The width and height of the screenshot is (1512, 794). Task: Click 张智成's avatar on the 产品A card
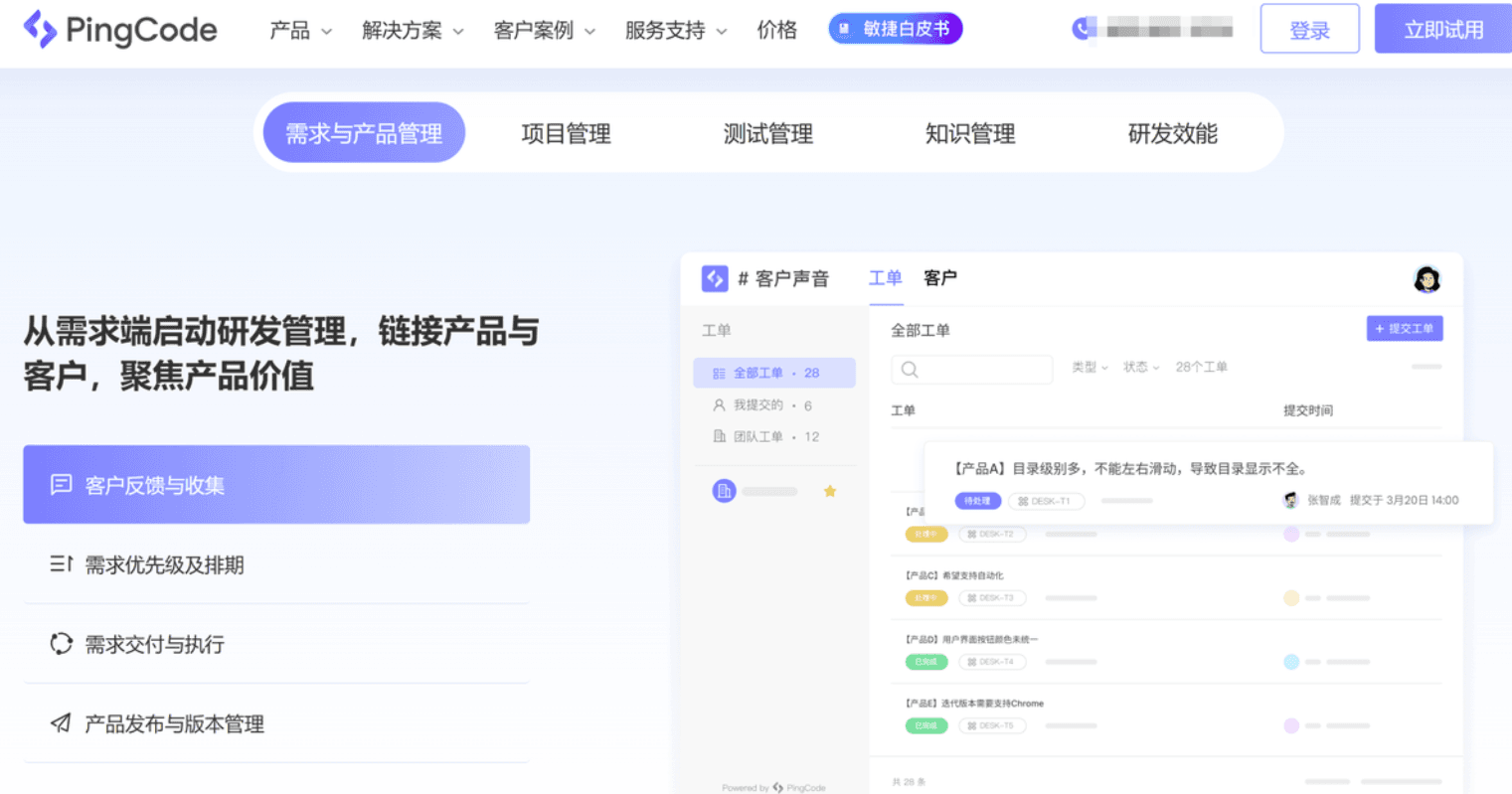[1291, 500]
